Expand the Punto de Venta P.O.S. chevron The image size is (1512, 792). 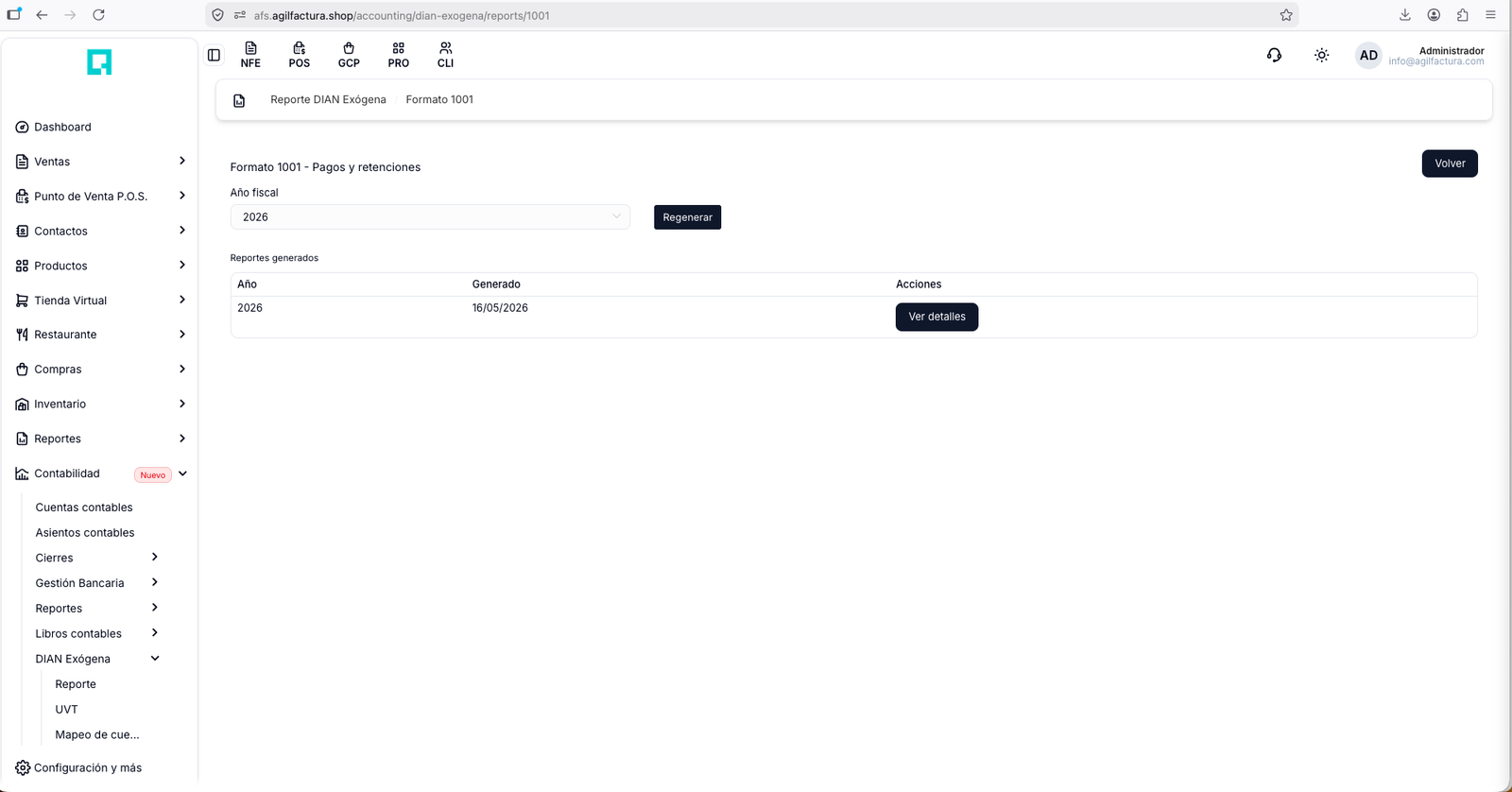(182, 196)
